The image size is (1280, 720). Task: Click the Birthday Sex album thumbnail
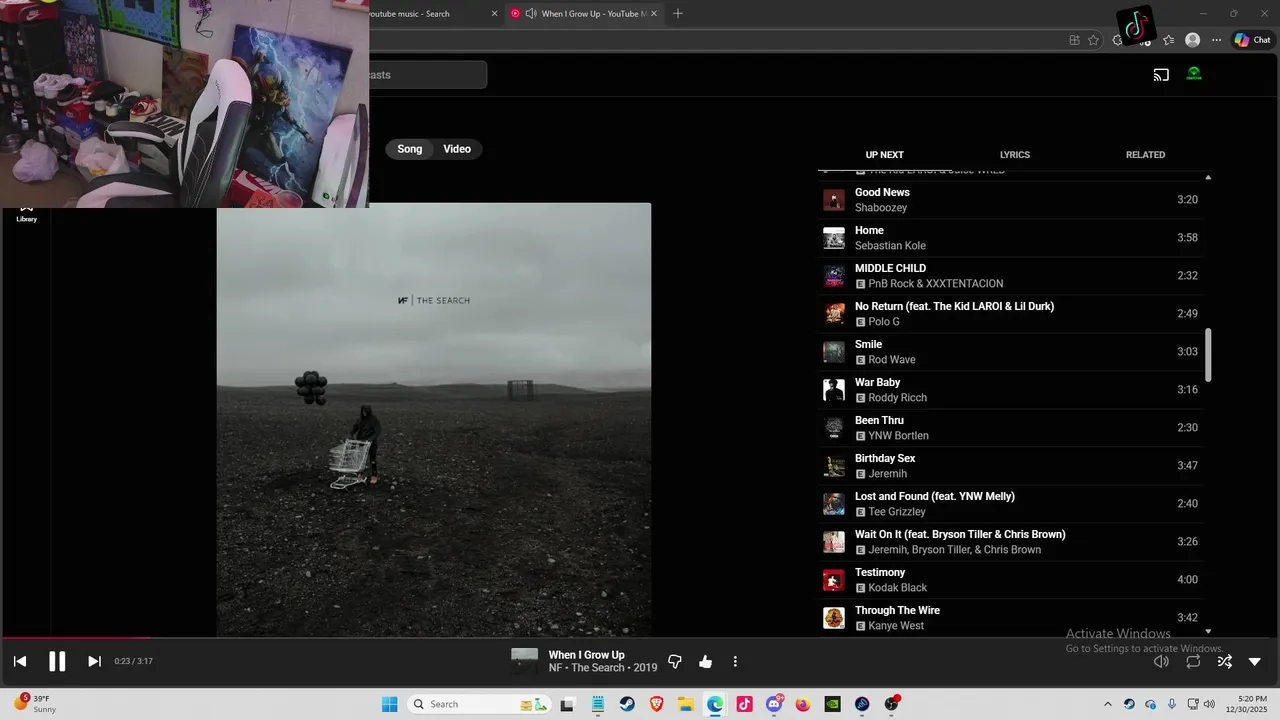[834, 466]
